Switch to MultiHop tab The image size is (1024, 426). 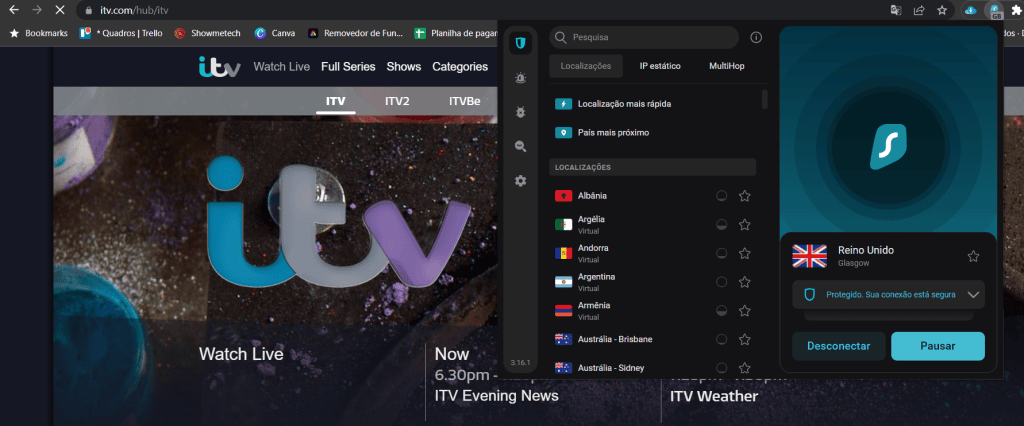[726, 66]
